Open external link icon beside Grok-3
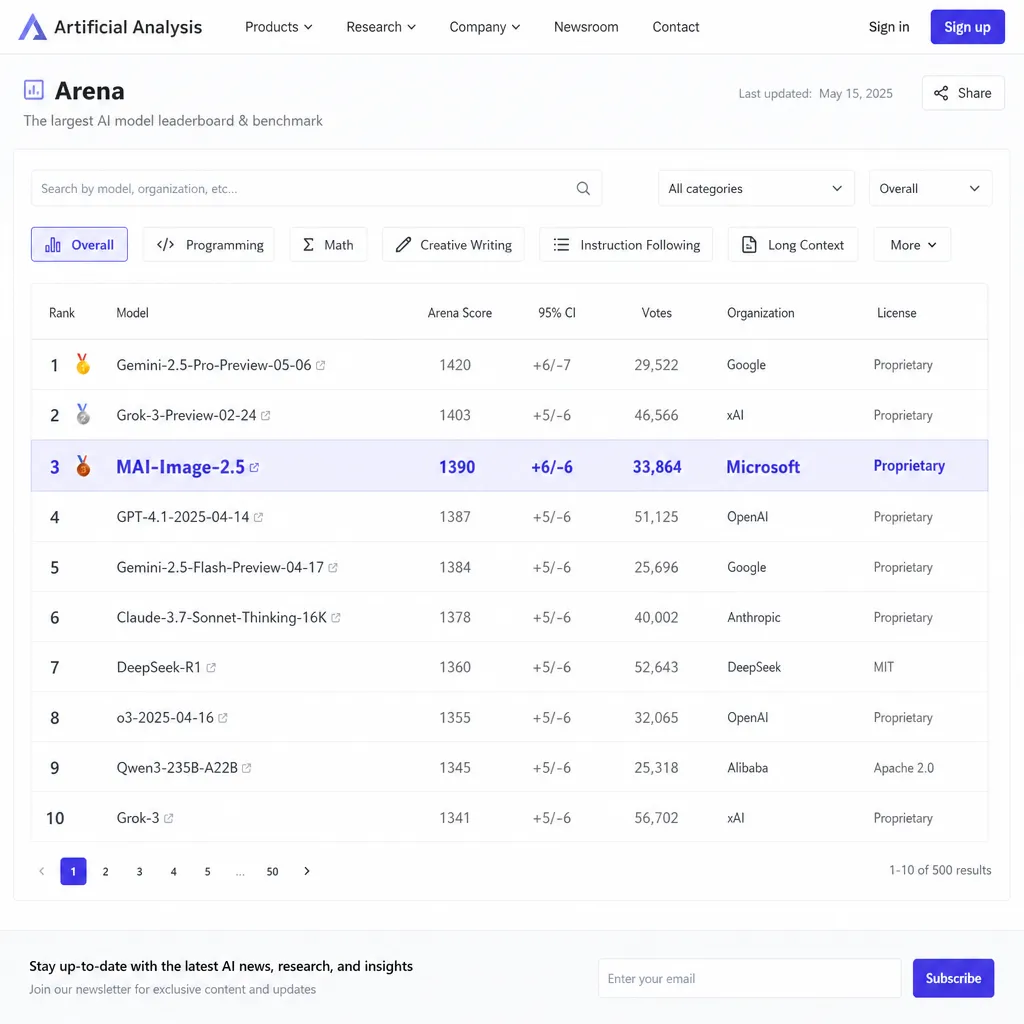This screenshot has height=1024, width=1024. click(x=168, y=818)
